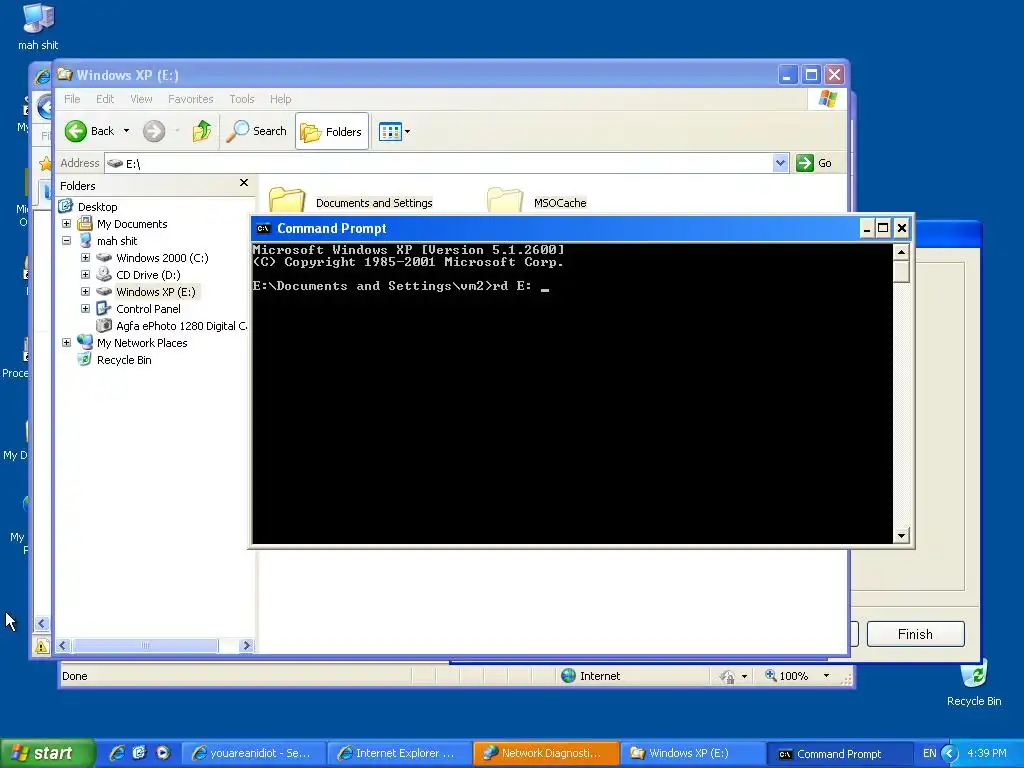Expand Windows 2000 (C:) node
This screenshot has height=768, width=1024.
[86, 257]
